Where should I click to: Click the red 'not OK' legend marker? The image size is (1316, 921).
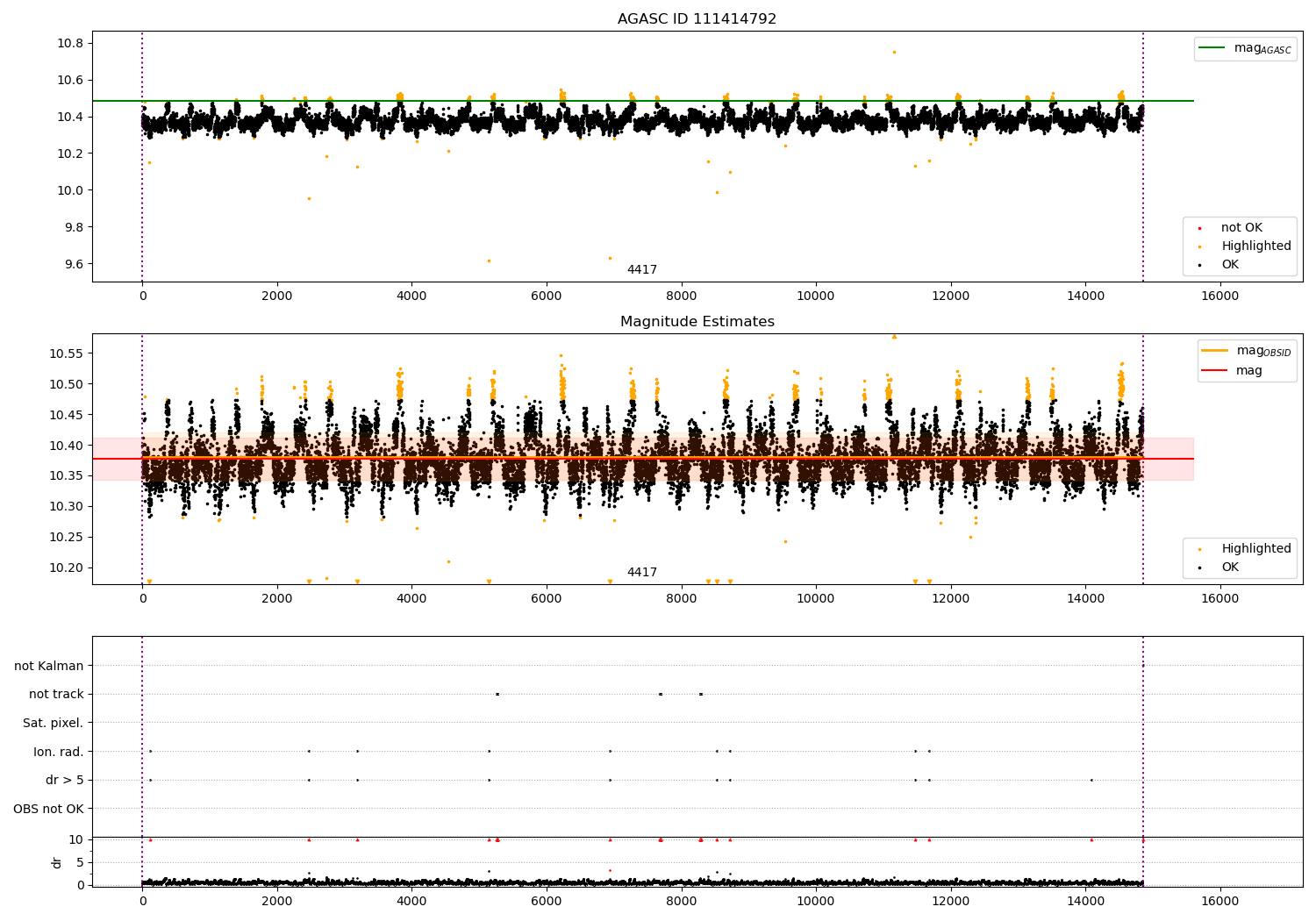pyautogui.click(x=1199, y=228)
